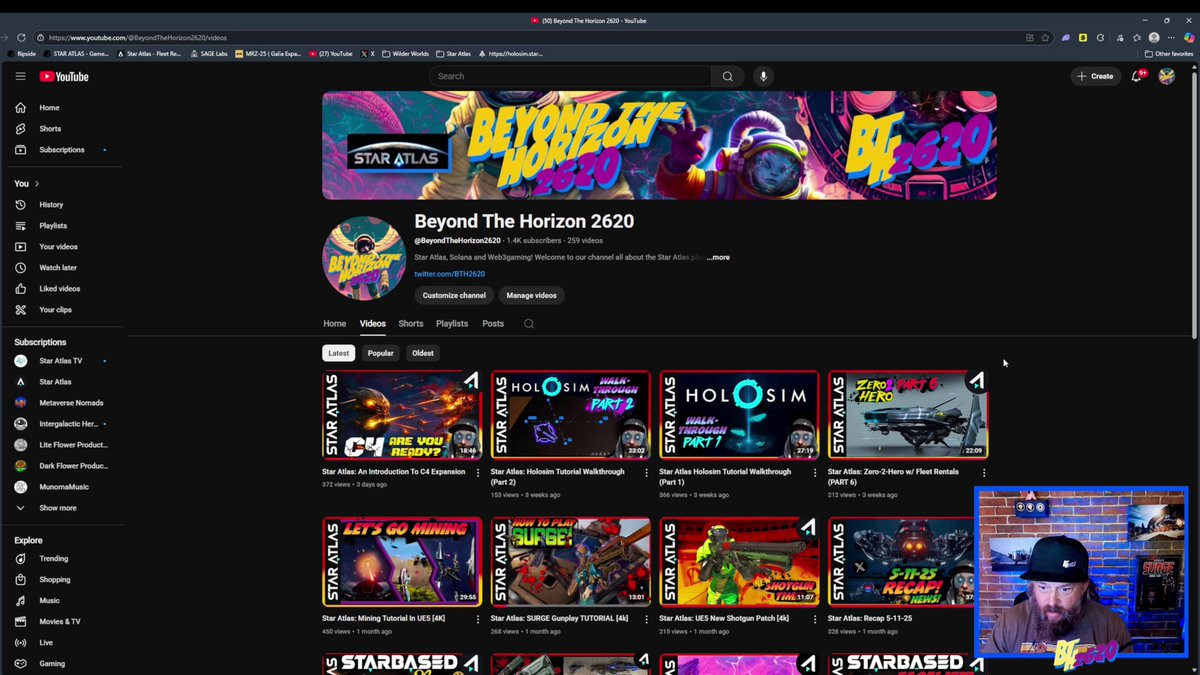Open options menu for Zero-2-Hero video
1200x675 pixels.
tap(984, 473)
